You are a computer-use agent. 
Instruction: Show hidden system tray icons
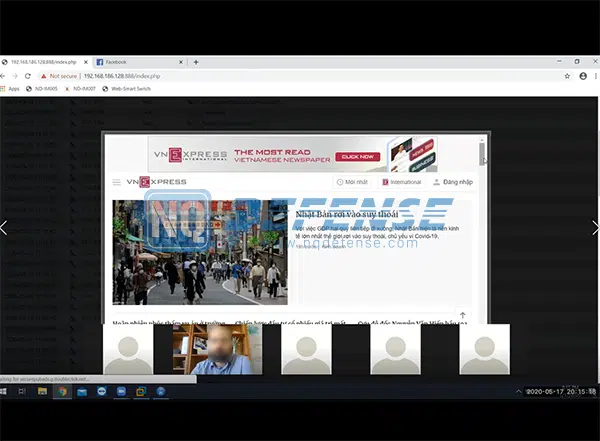coord(518,392)
